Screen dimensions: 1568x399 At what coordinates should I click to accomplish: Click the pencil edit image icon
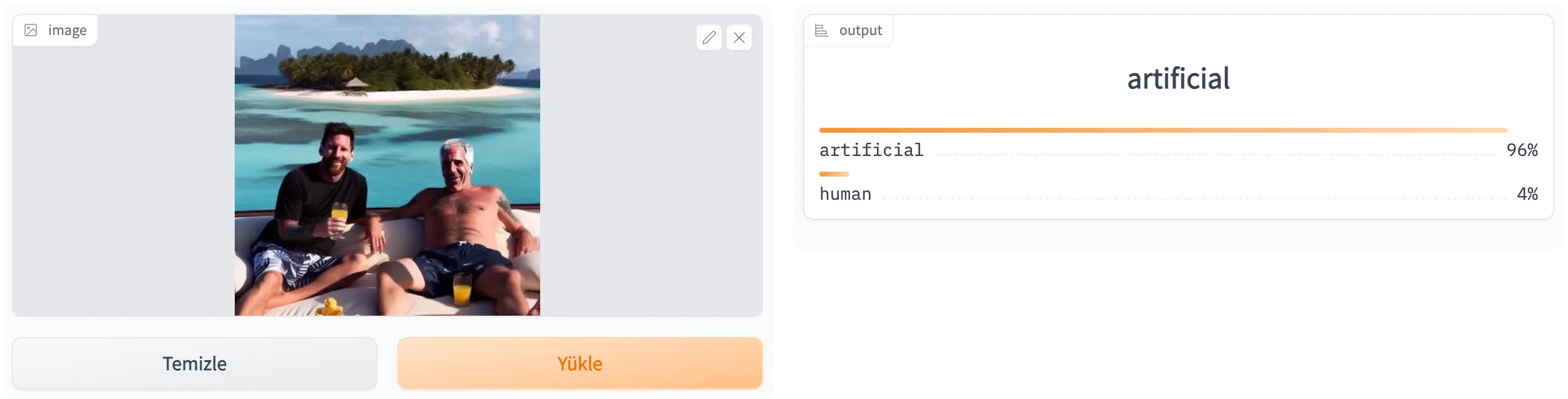[x=709, y=38]
